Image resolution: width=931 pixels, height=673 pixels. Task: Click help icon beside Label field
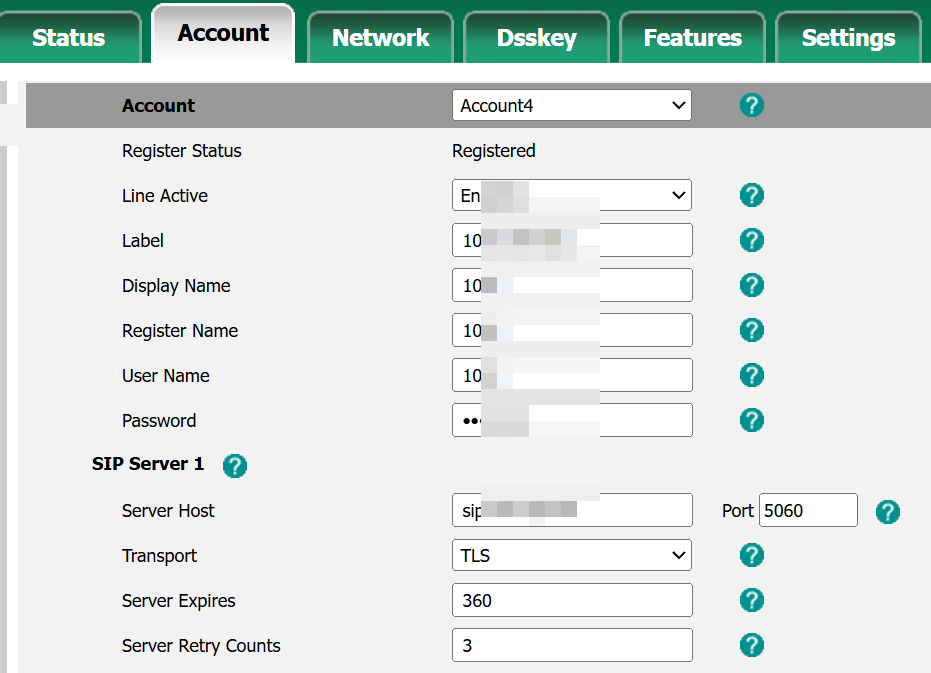(x=751, y=240)
